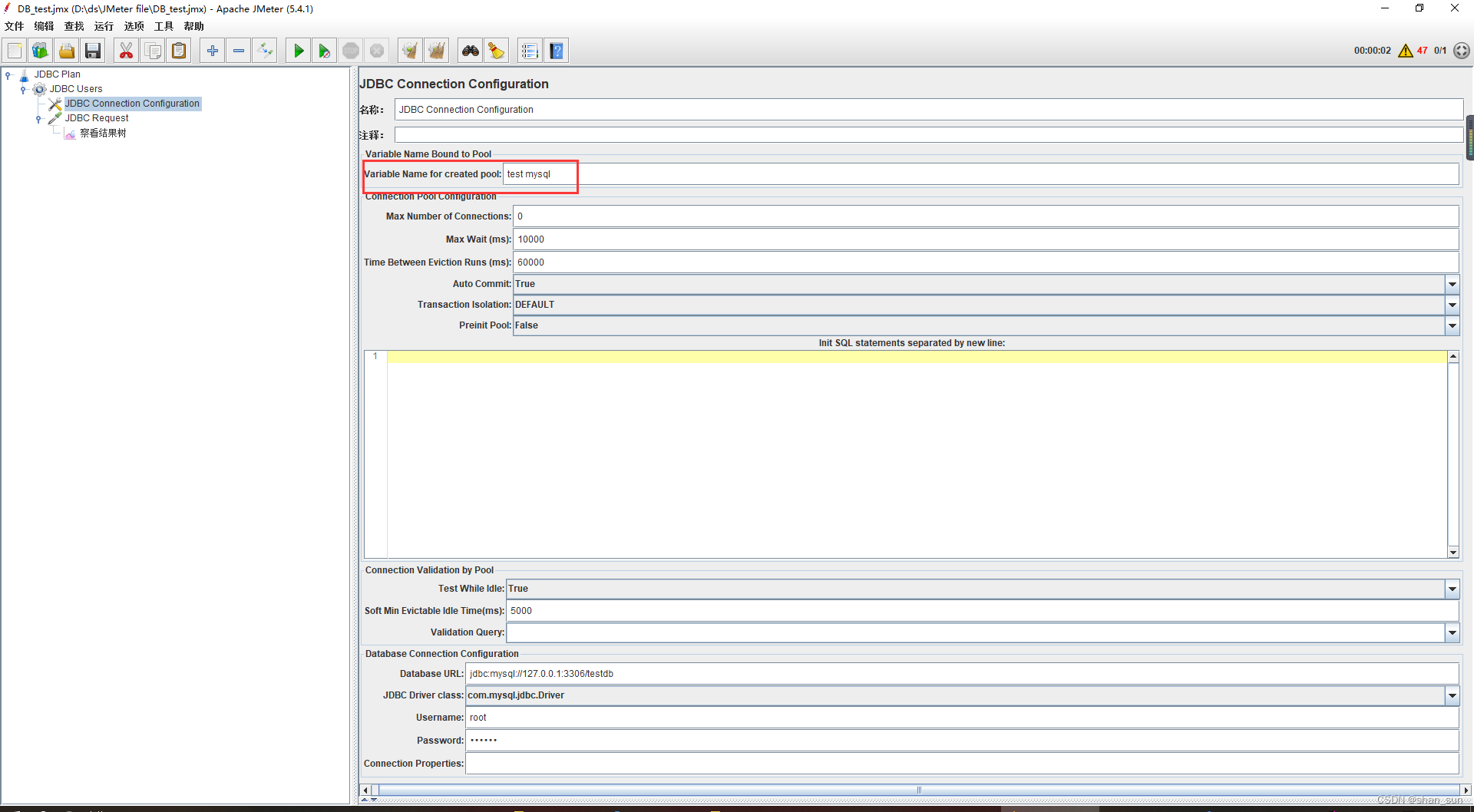This screenshot has width=1474, height=812.
Task: Click the warning triangle showing 47 errors
Action: (x=1406, y=50)
